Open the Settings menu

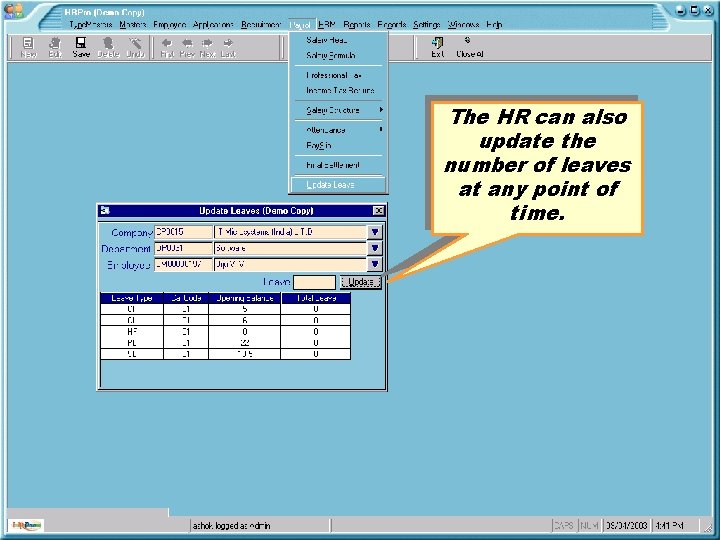[427, 24]
